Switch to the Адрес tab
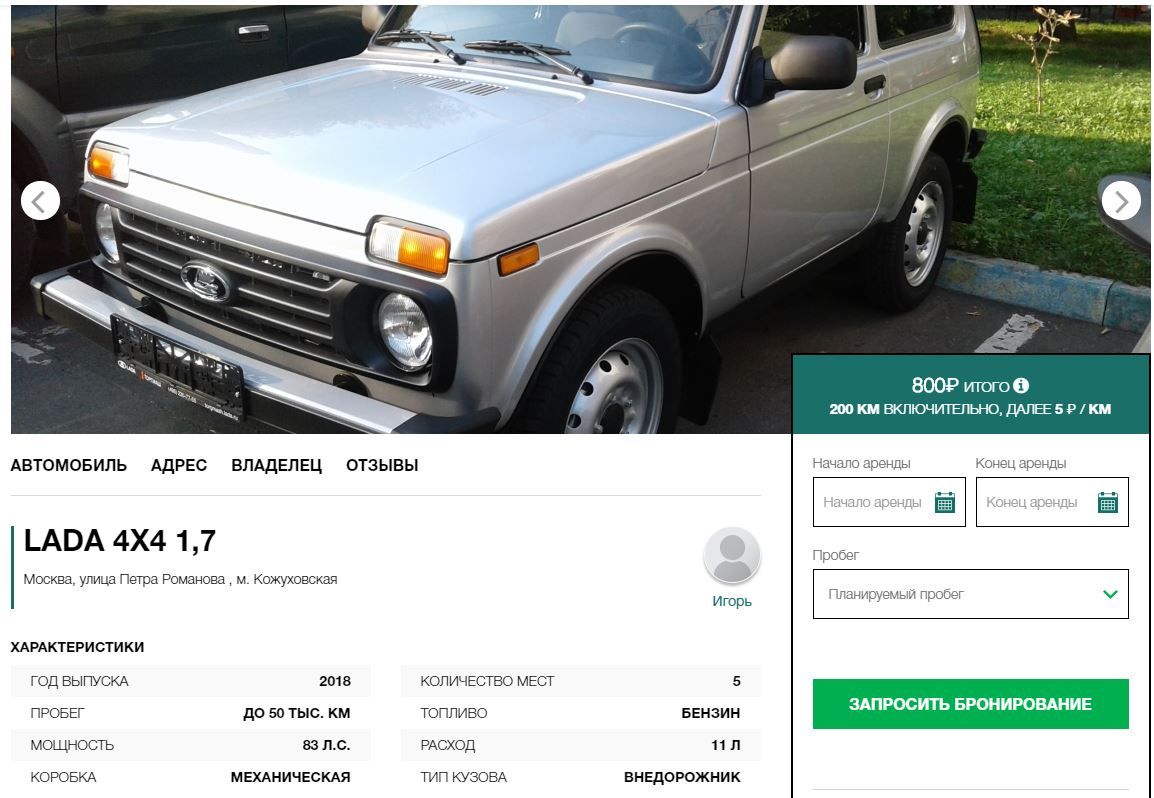The height and width of the screenshot is (798, 1154). point(179,465)
